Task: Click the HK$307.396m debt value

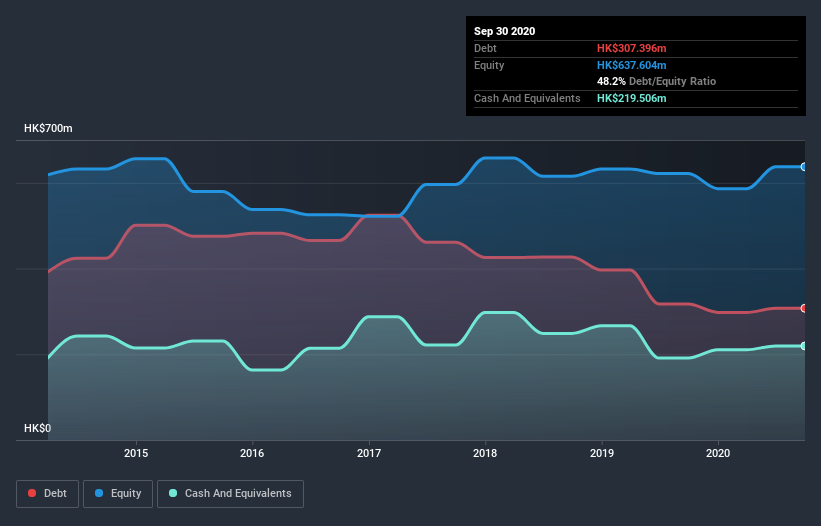Action: pyautogui.click(x=631, y=48)
